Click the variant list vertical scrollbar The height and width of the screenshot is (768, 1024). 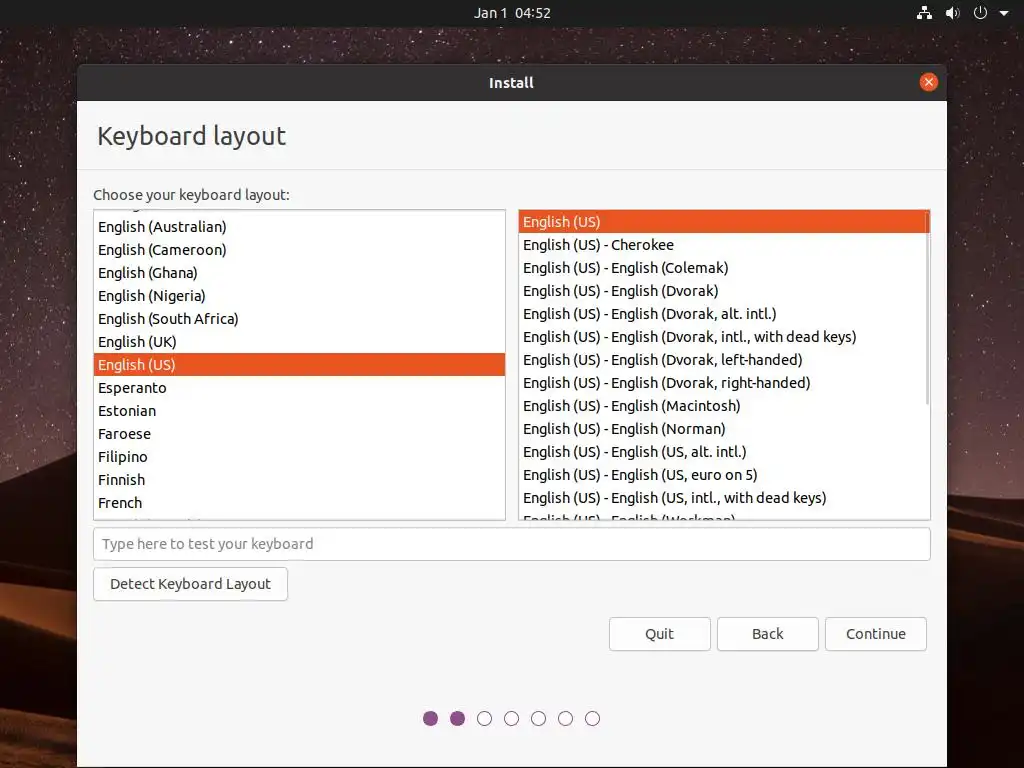point(927,307)
